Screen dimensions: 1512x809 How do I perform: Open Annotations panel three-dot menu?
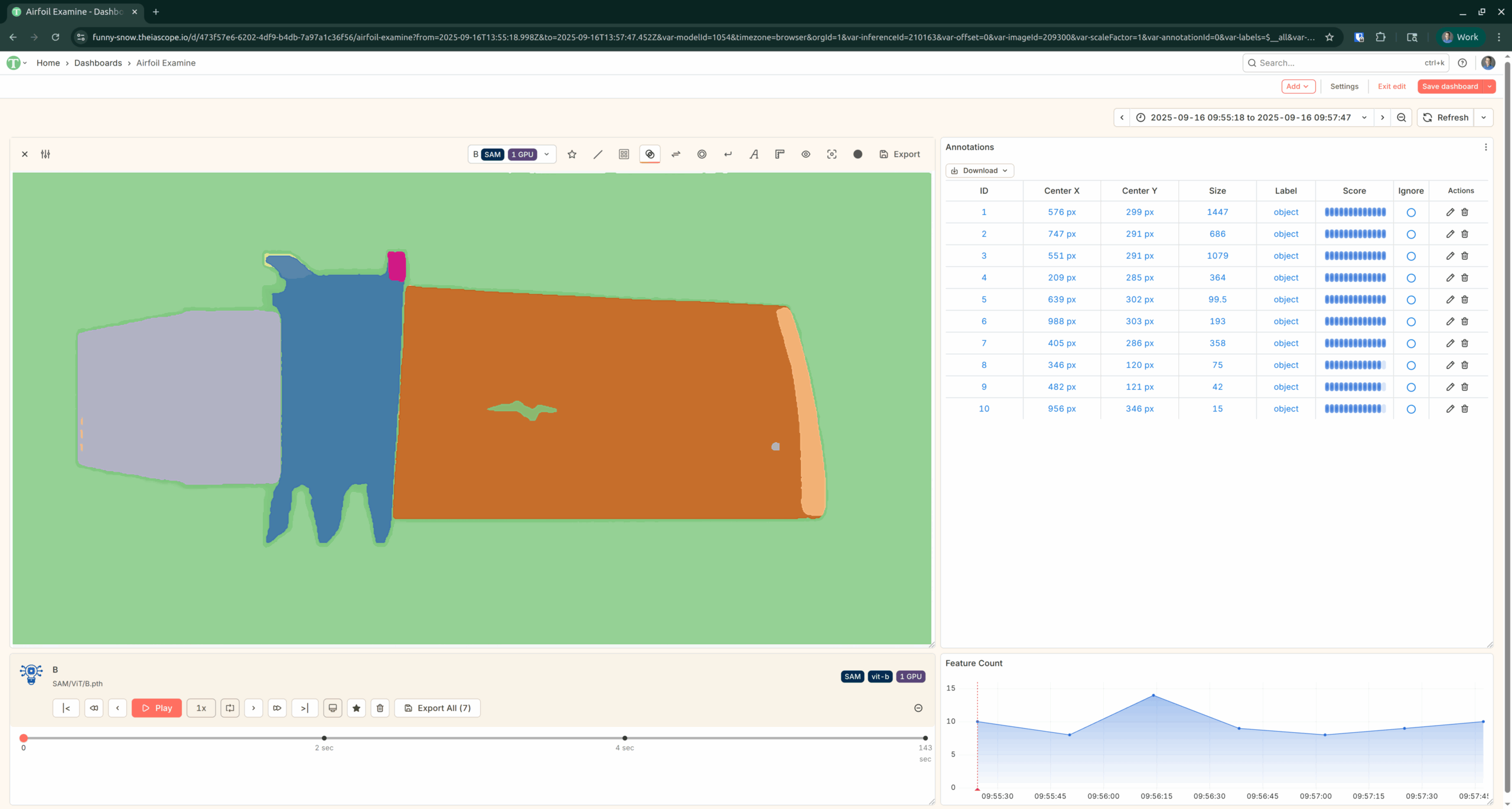(x=1486, y=147)
